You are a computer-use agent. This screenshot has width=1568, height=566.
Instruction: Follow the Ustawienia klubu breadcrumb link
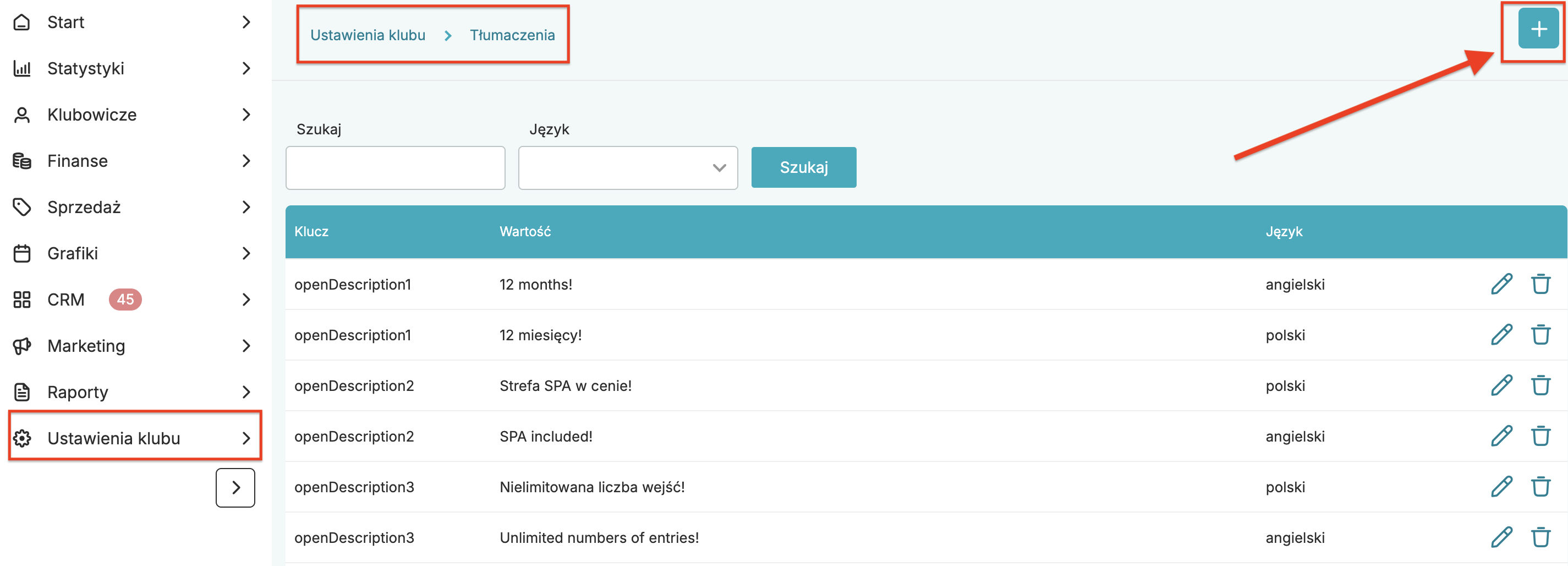368,35
